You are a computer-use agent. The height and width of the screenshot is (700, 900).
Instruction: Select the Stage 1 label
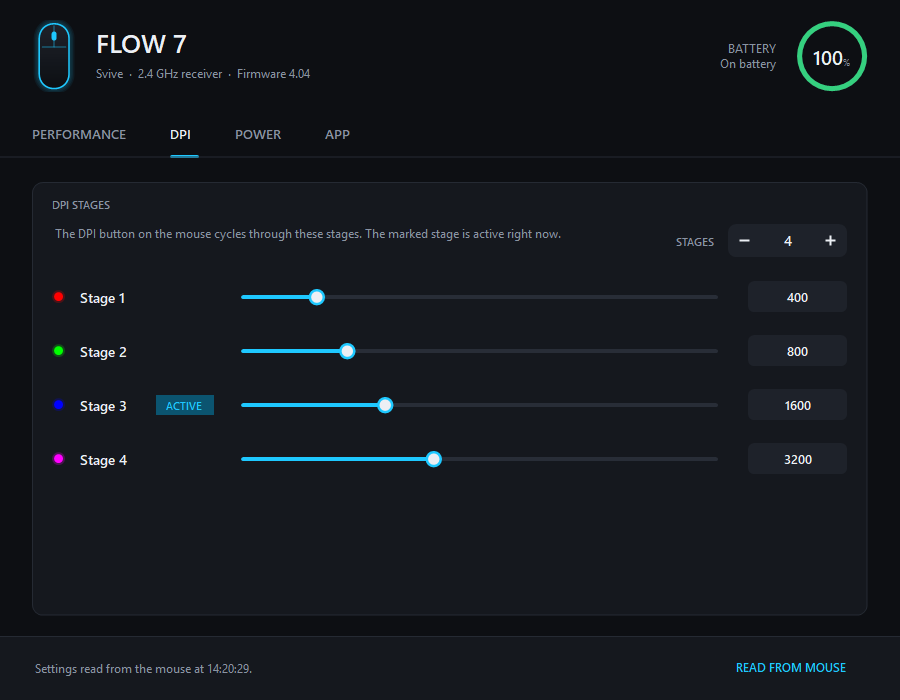coord(102,298)
